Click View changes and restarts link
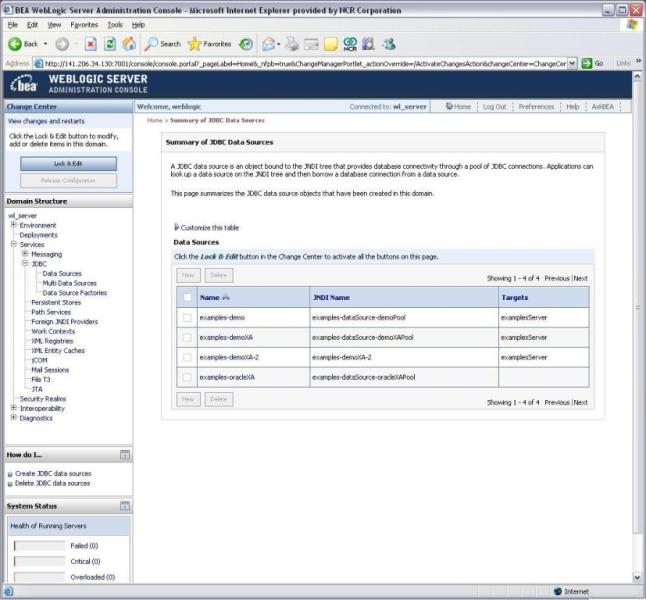Image resolution: width=646 pixels, height=600 pixels. click(x=46, y=121)
